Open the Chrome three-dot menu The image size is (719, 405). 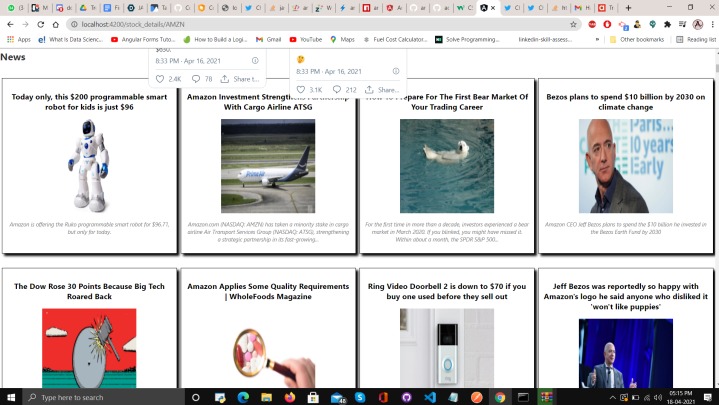(x=712, y=24)
